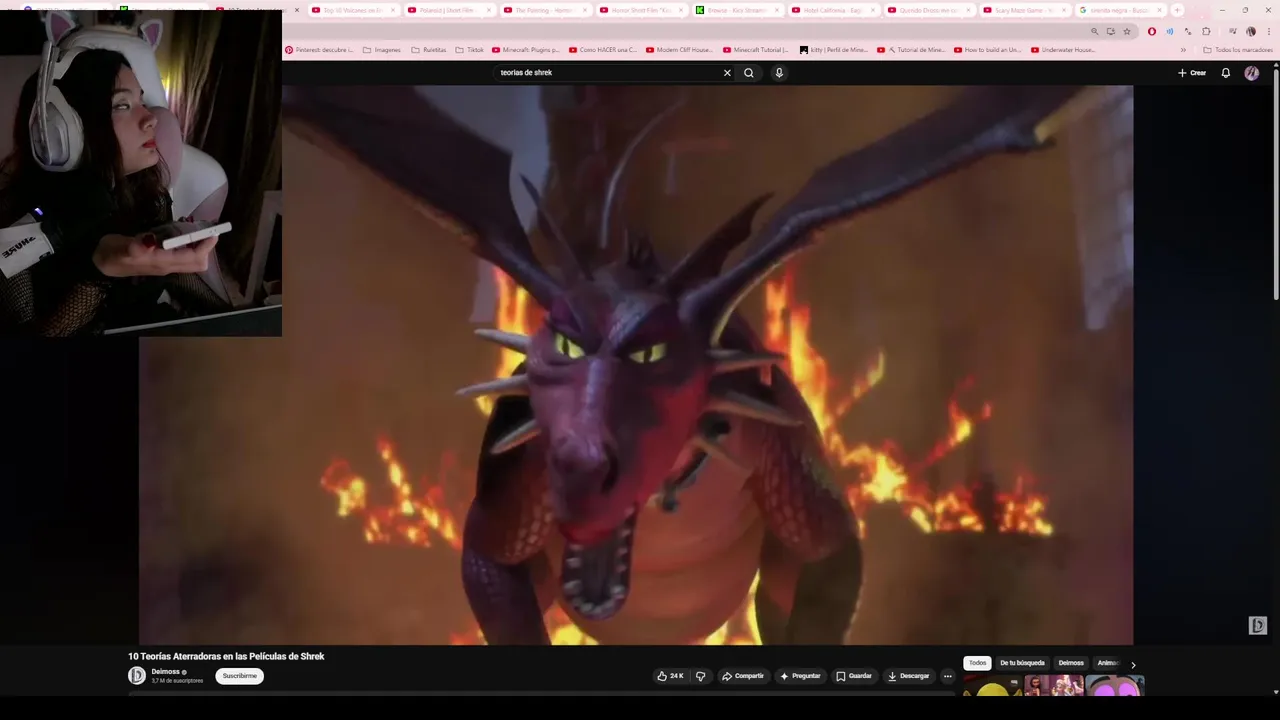The width and height of the screenshot is (1280, 720).
Task: Click the zoom magnifier in address bar
Action: (1094, 31)
